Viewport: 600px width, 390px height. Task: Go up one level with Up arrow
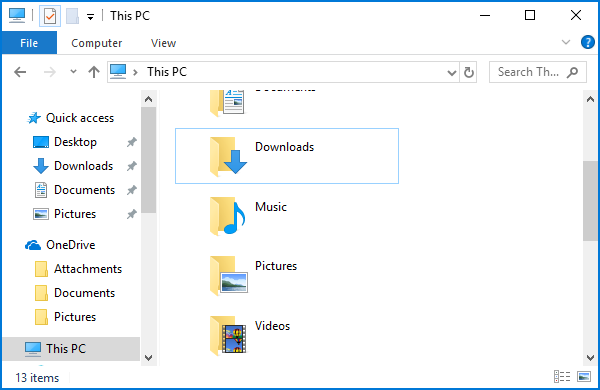[x=94, y=72]
